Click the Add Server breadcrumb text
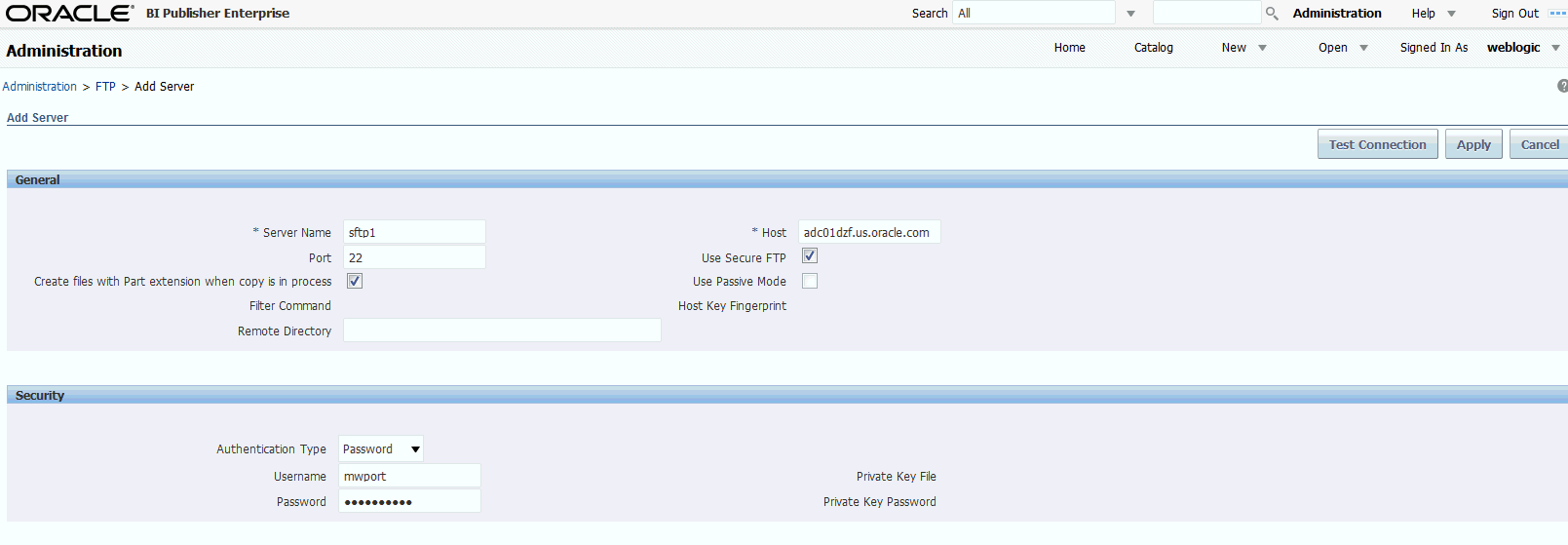 pyautogui.click(x=164, y=87)
